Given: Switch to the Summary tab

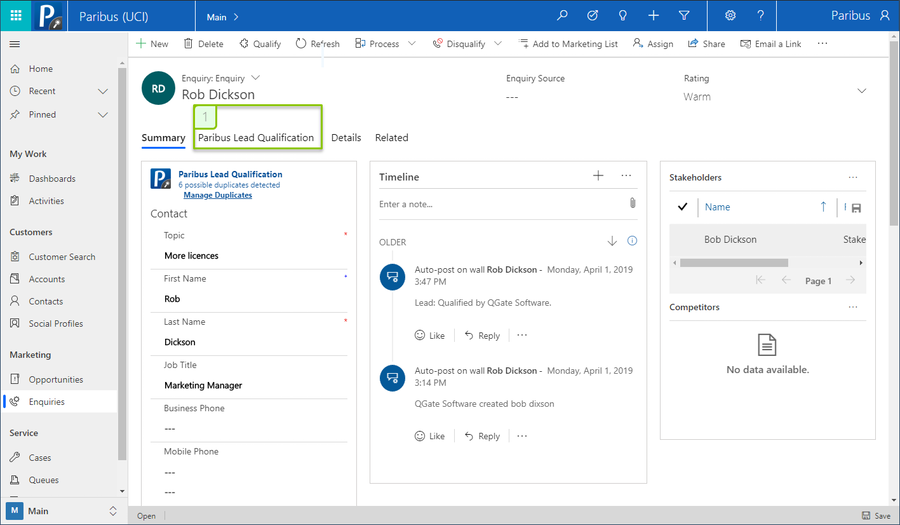Looking at the screenshot, I should [163, 138].
